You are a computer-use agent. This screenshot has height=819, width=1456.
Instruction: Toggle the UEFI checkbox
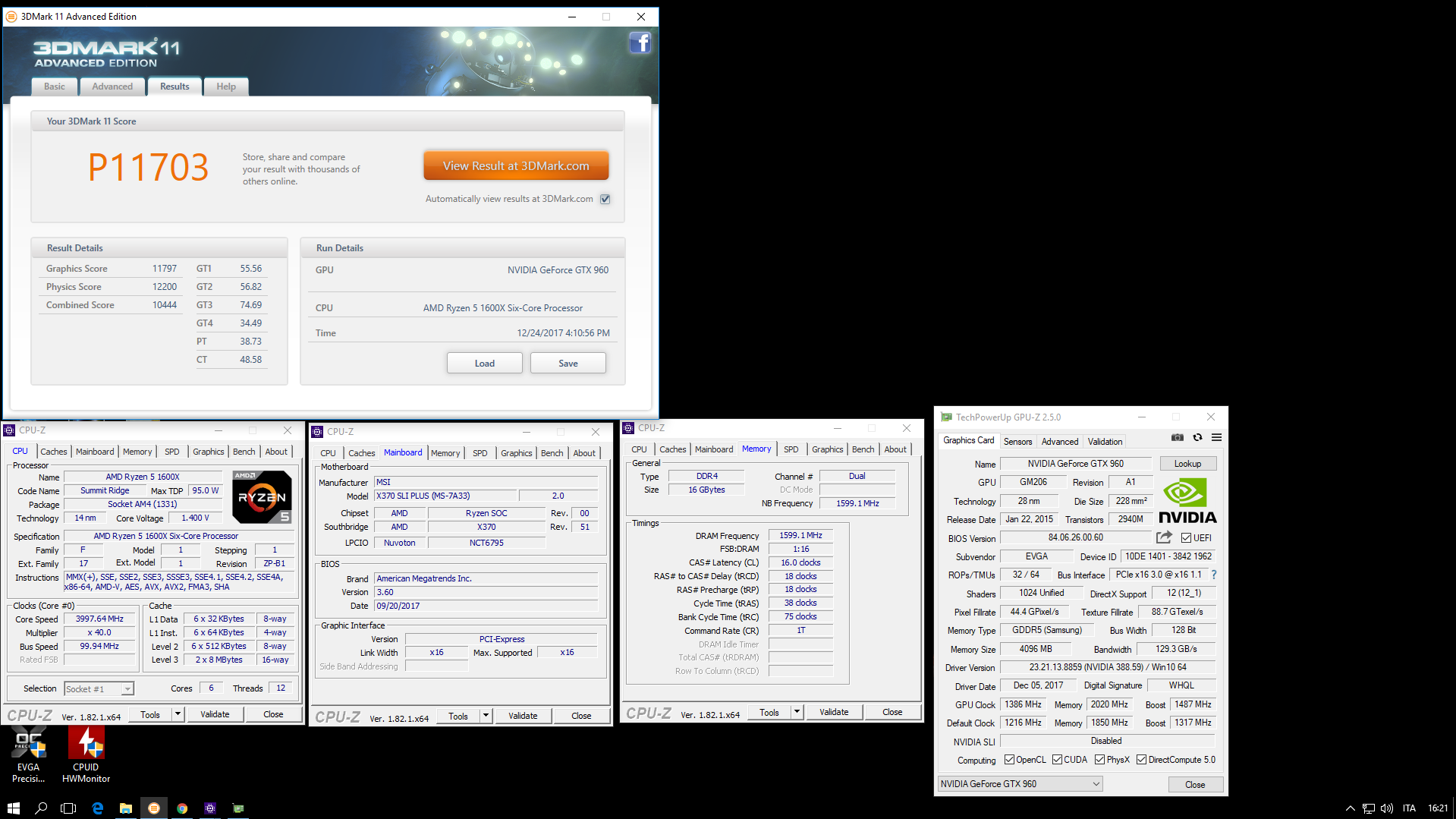[x=1186, y=538]
